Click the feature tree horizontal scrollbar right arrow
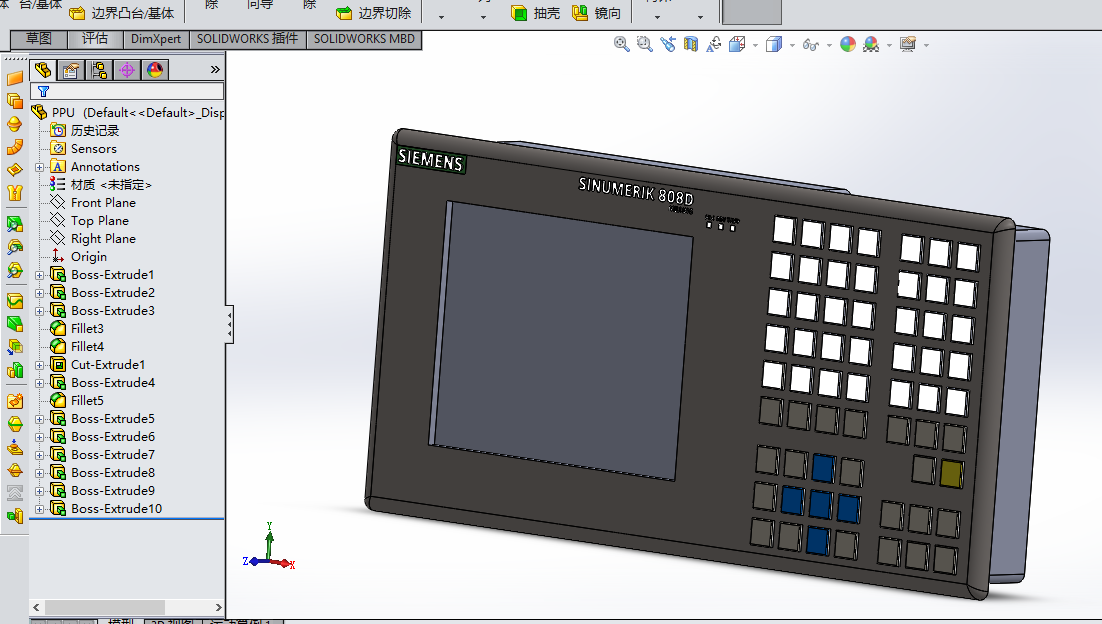 click(x=218, y=607)
